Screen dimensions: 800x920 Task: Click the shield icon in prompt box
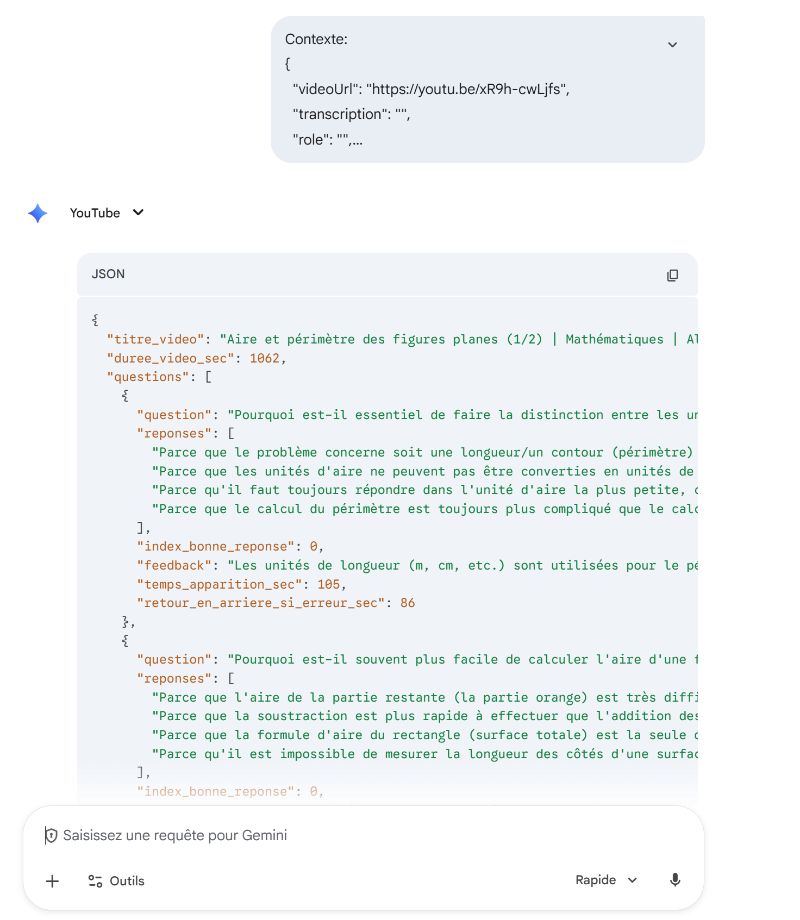[50, 835]
